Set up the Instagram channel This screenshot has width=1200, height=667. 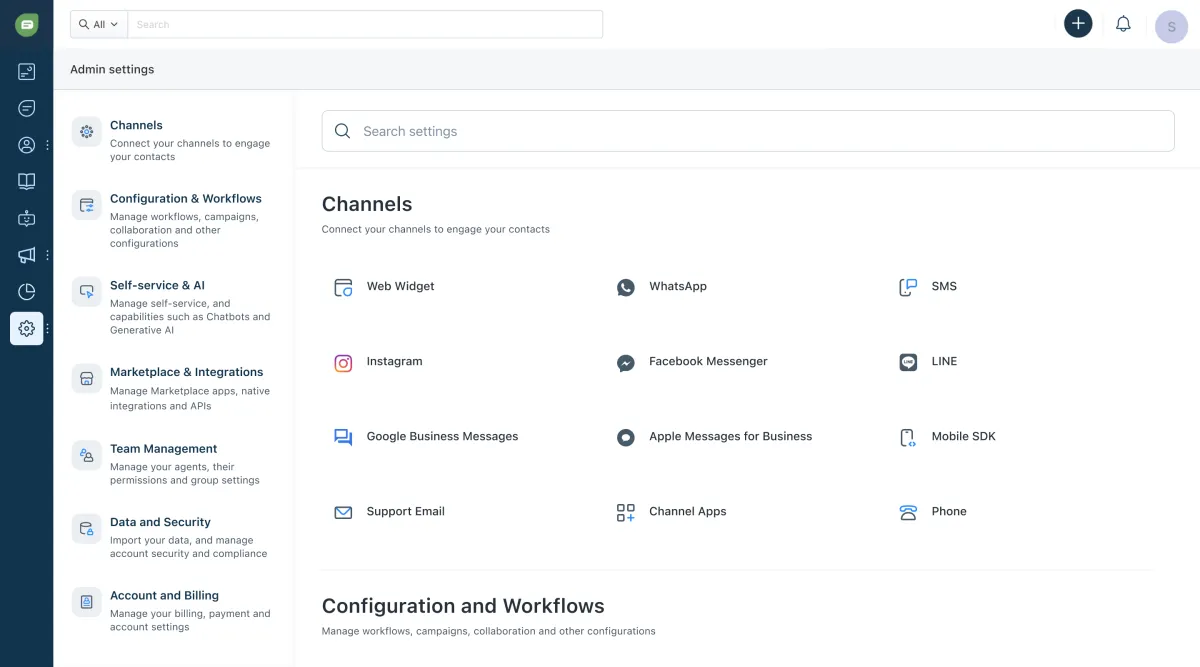pyautogui.click(x=394, y=362)
